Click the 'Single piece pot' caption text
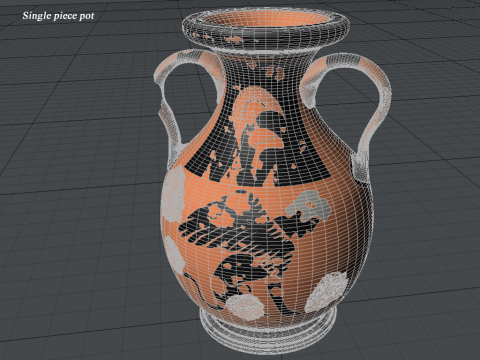This screenshot has width=480, height=360. pos(58,16)
